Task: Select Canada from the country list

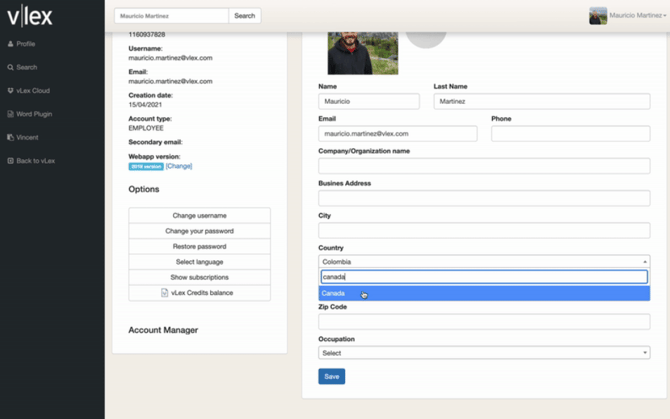Action: tap(484, 293)
